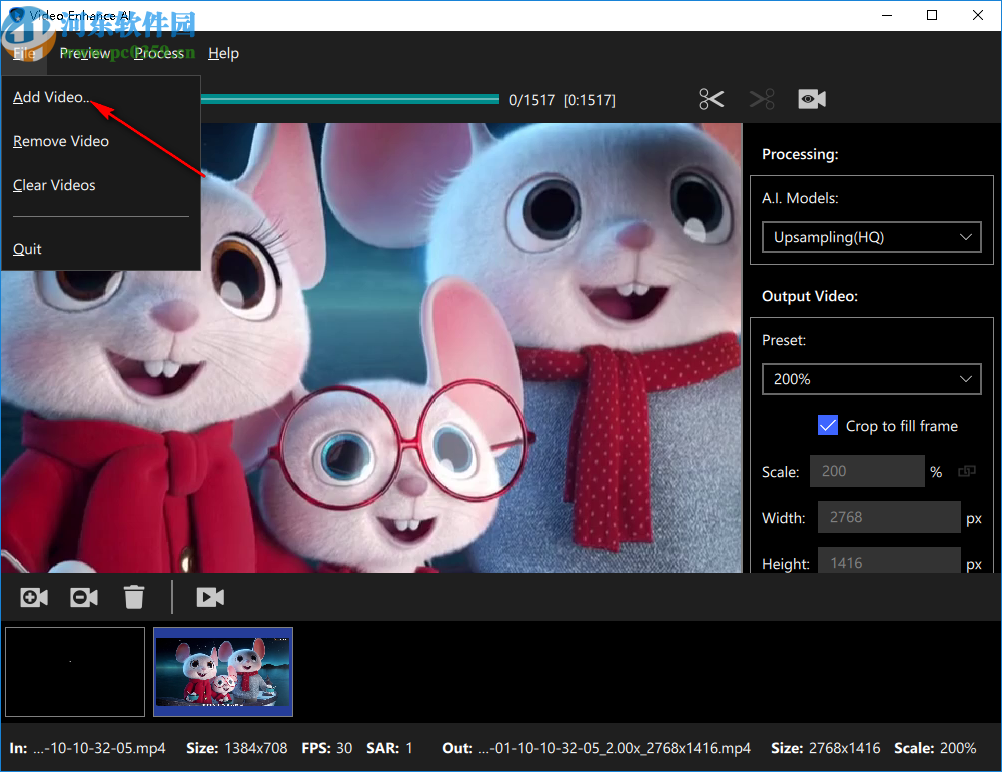The image size is (1002, 772).
Task: Click the Video Enhance AI app logo
Action: [x=11, y=15]
